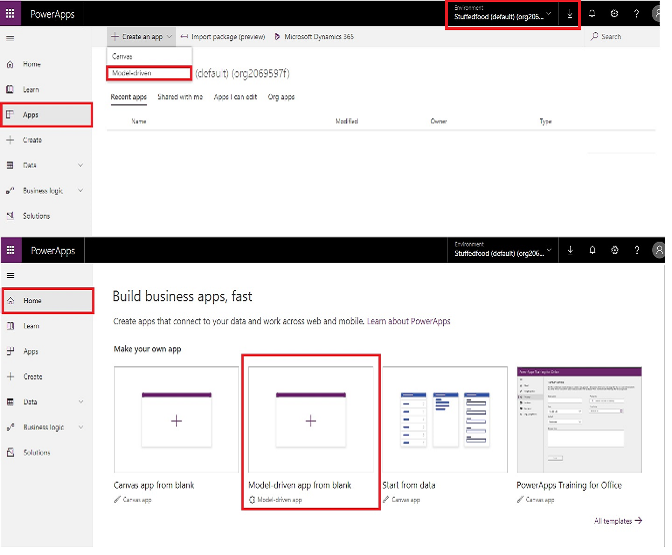Open help question mark in top window
672x555 pixels.
(636, 14)
